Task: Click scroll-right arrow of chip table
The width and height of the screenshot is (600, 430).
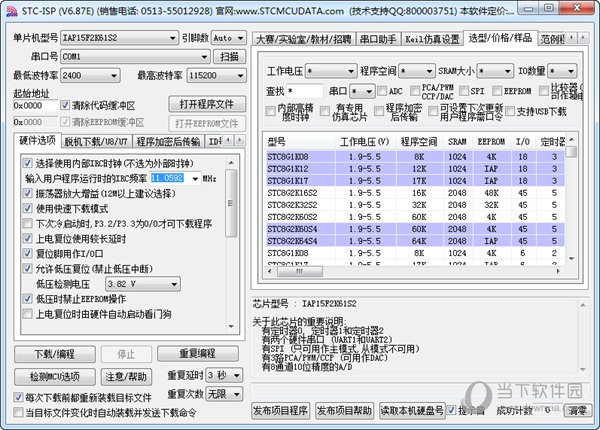Action: pos(558,272)
